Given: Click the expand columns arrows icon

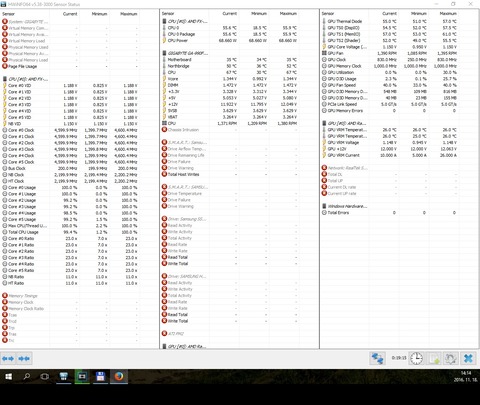Looking at the screenshot, I should [8, 359].
